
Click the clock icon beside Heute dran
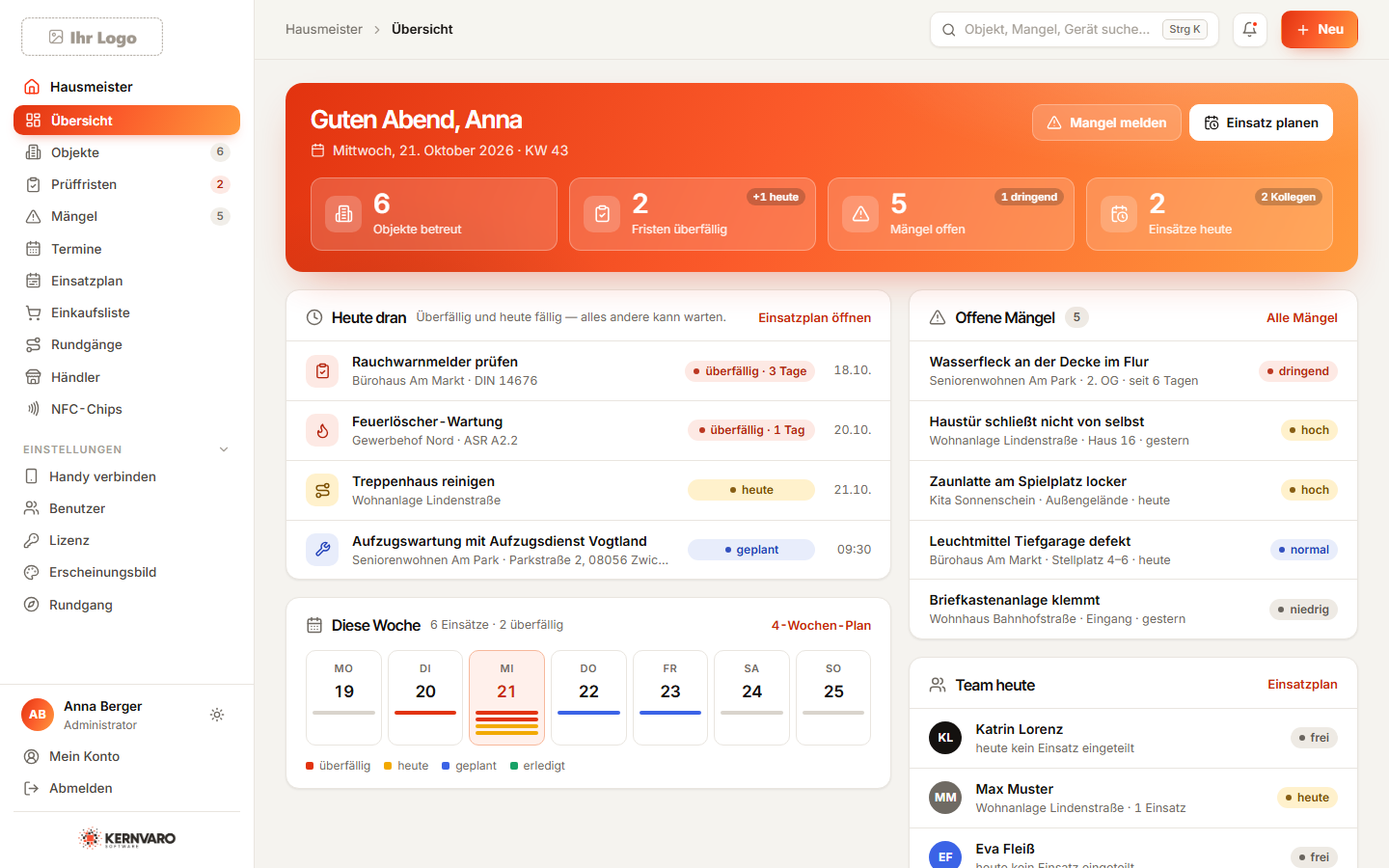(x=314, y=317)
